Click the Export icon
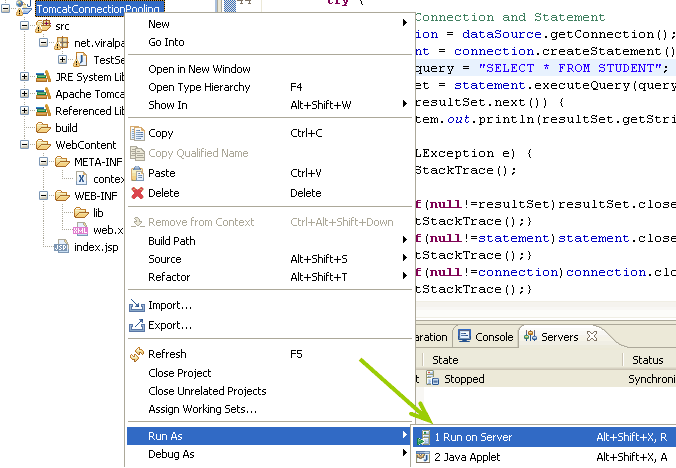 [137, 325]
